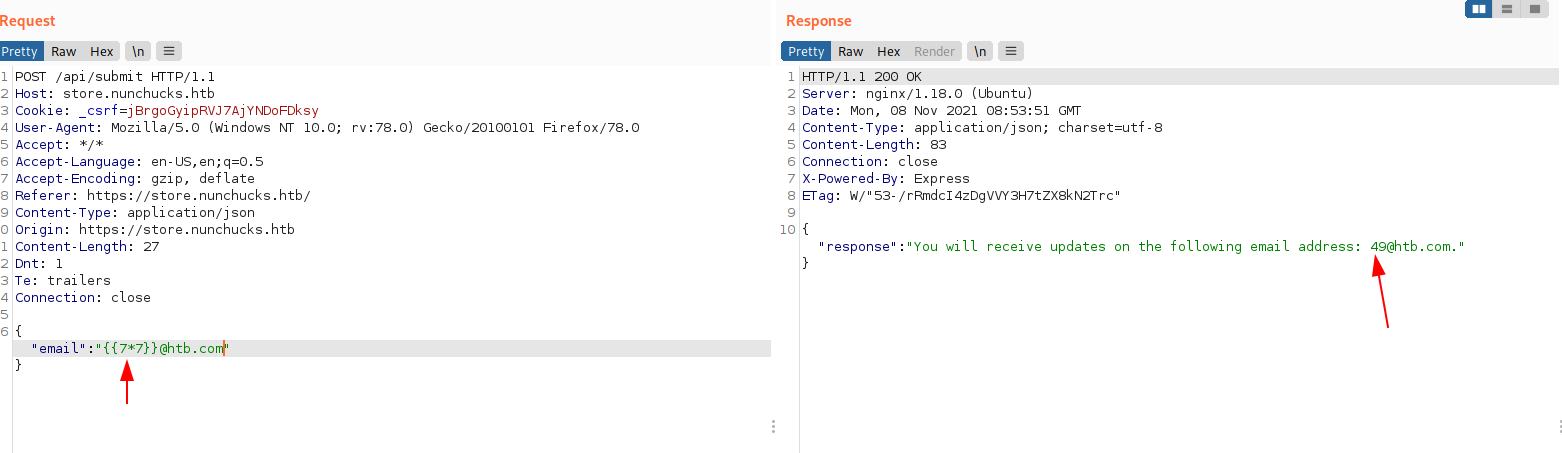Screen dimensions: 1562x453
Task: Toggle non-printable characters in Request pane
Action: (138, 51)
